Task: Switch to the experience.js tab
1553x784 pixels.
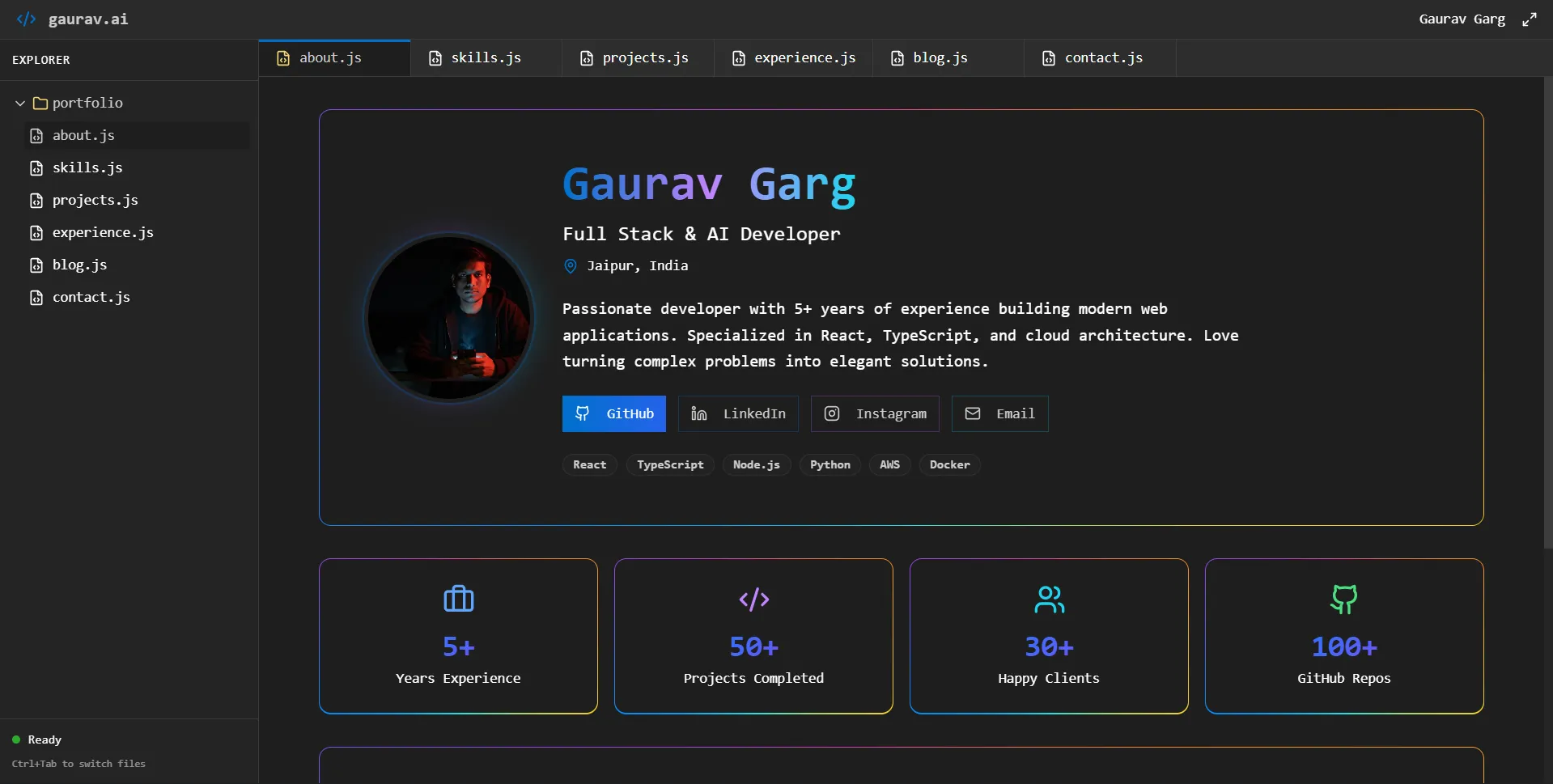Action: point(793,58)
